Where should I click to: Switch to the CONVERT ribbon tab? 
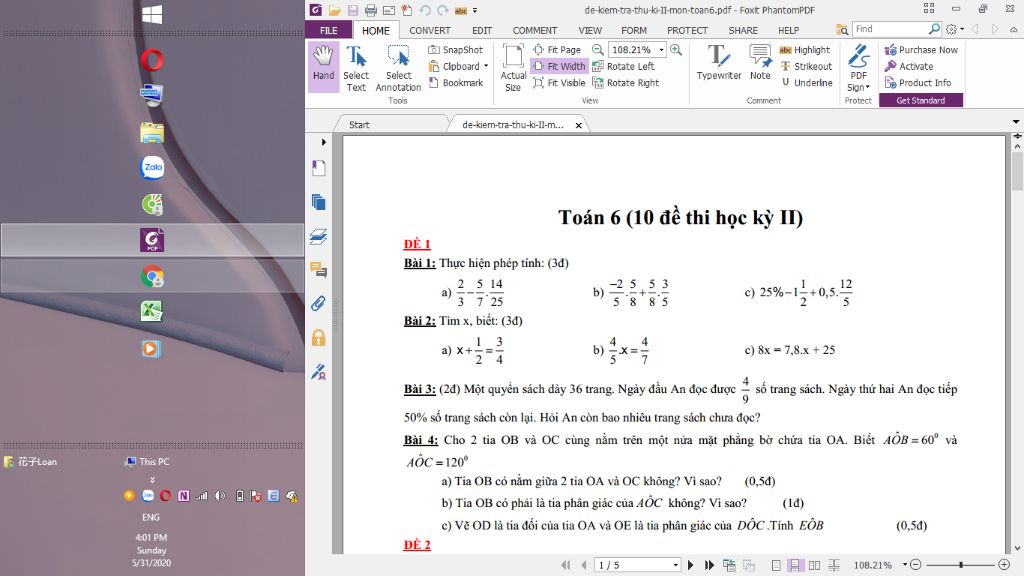pyautogui.click(x=430, y=30)
